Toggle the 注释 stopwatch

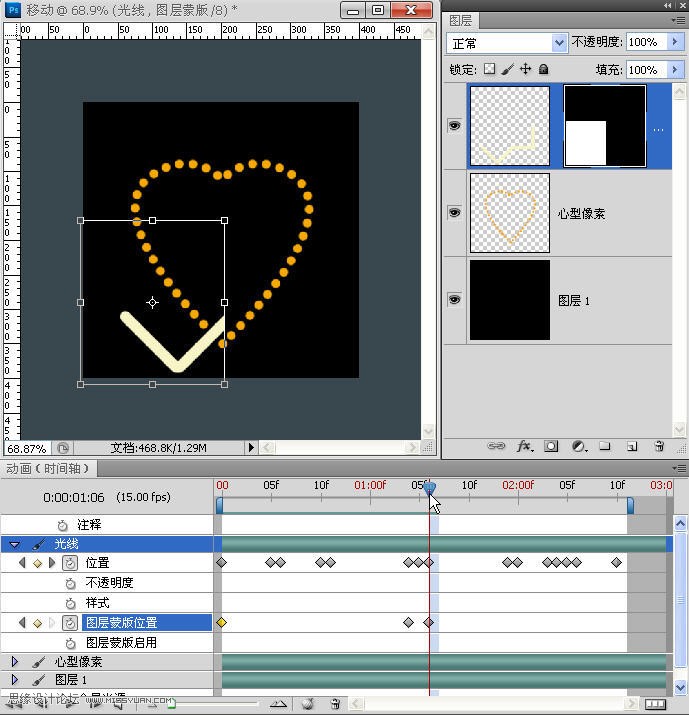coord(62,525)
